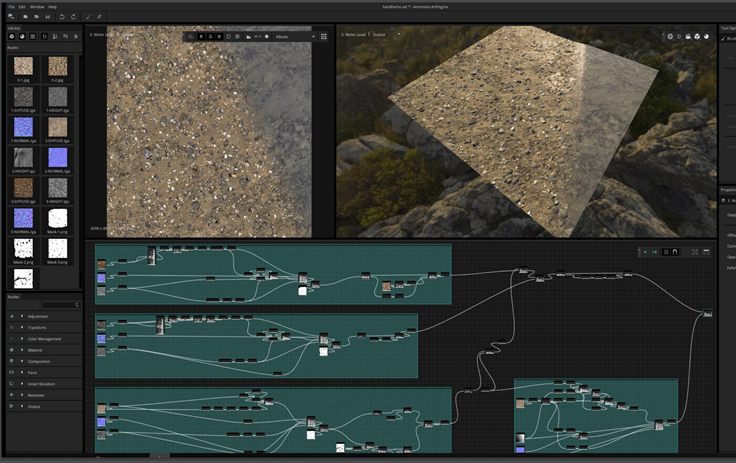The image size is (736, 463).
Task: Click the play icon in node graph toolbar
Action: coord(645,252)
